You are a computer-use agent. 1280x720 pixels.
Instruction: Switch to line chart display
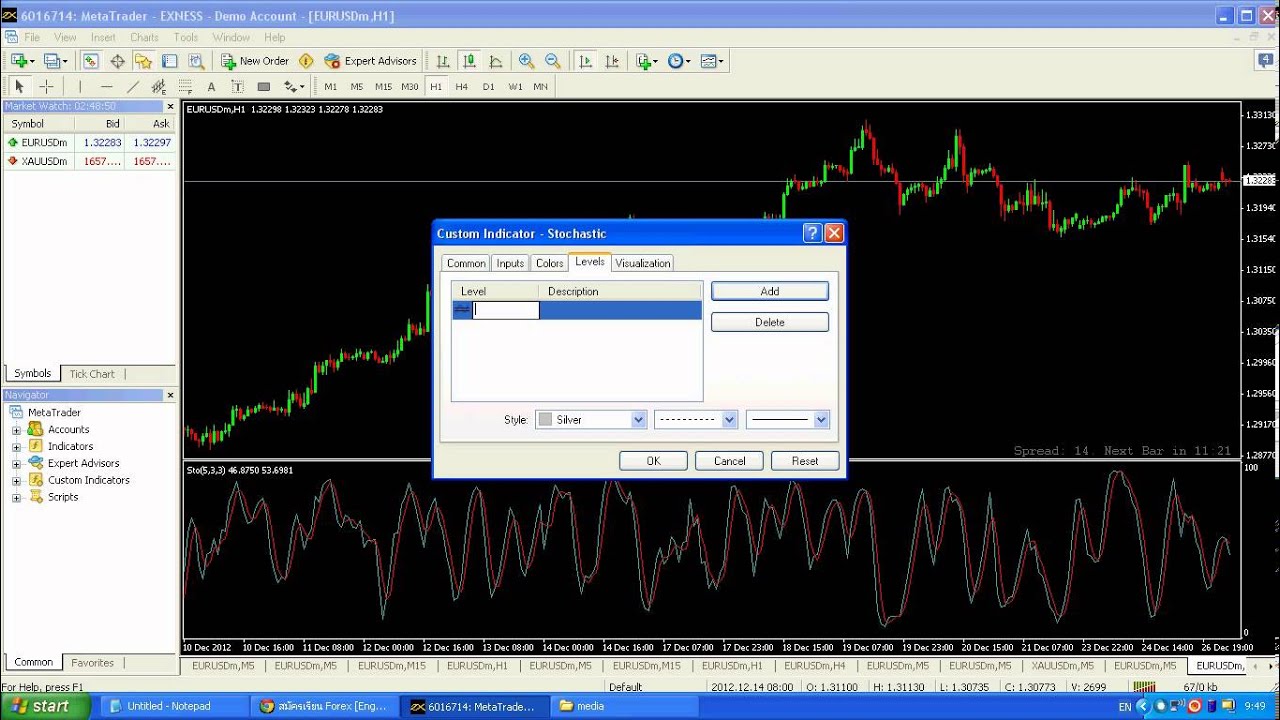click(496, 61)
